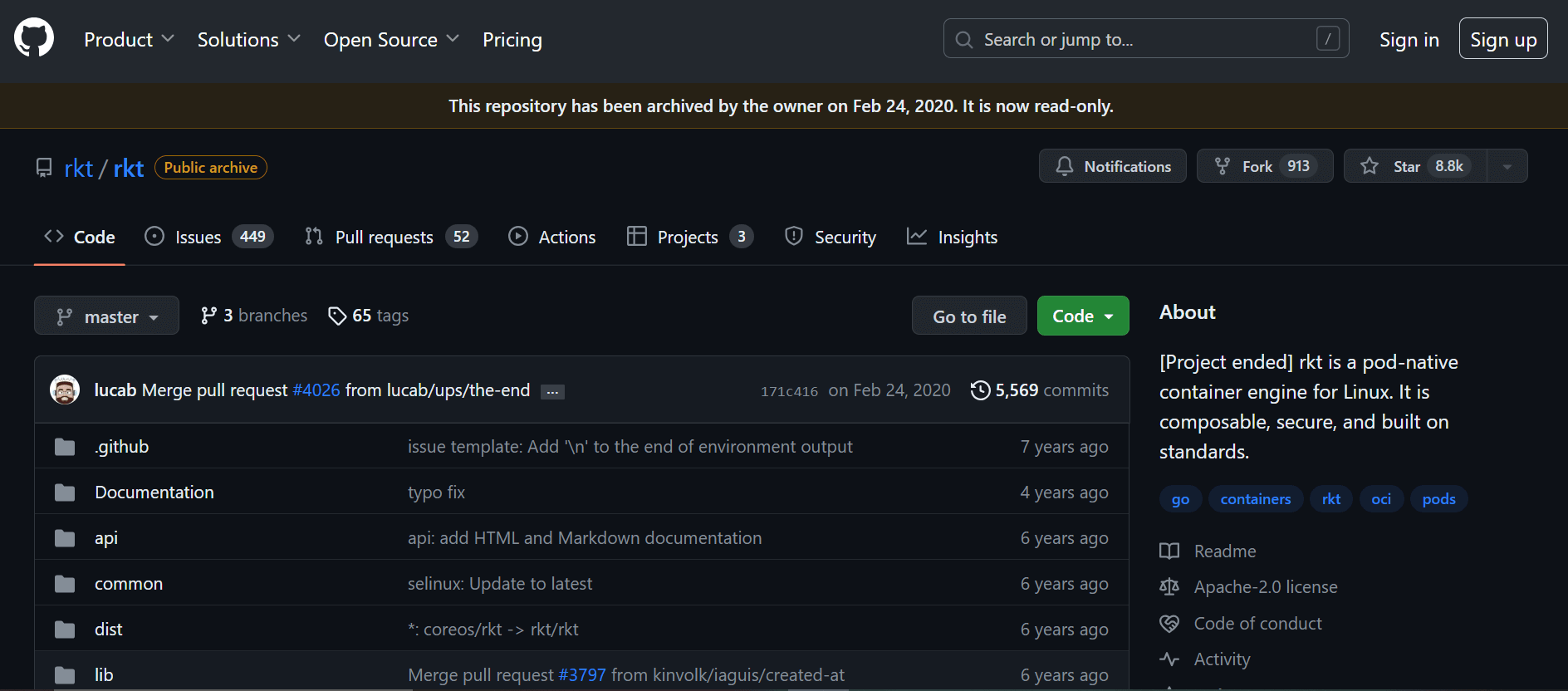Open the .github folder icon
This screenshot has width=1568, height=691.
65,447
